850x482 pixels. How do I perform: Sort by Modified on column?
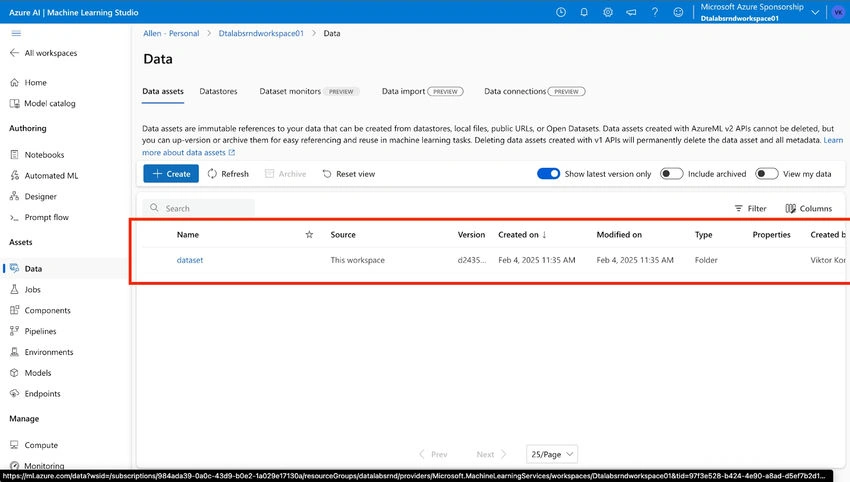[x=619, y=235]
